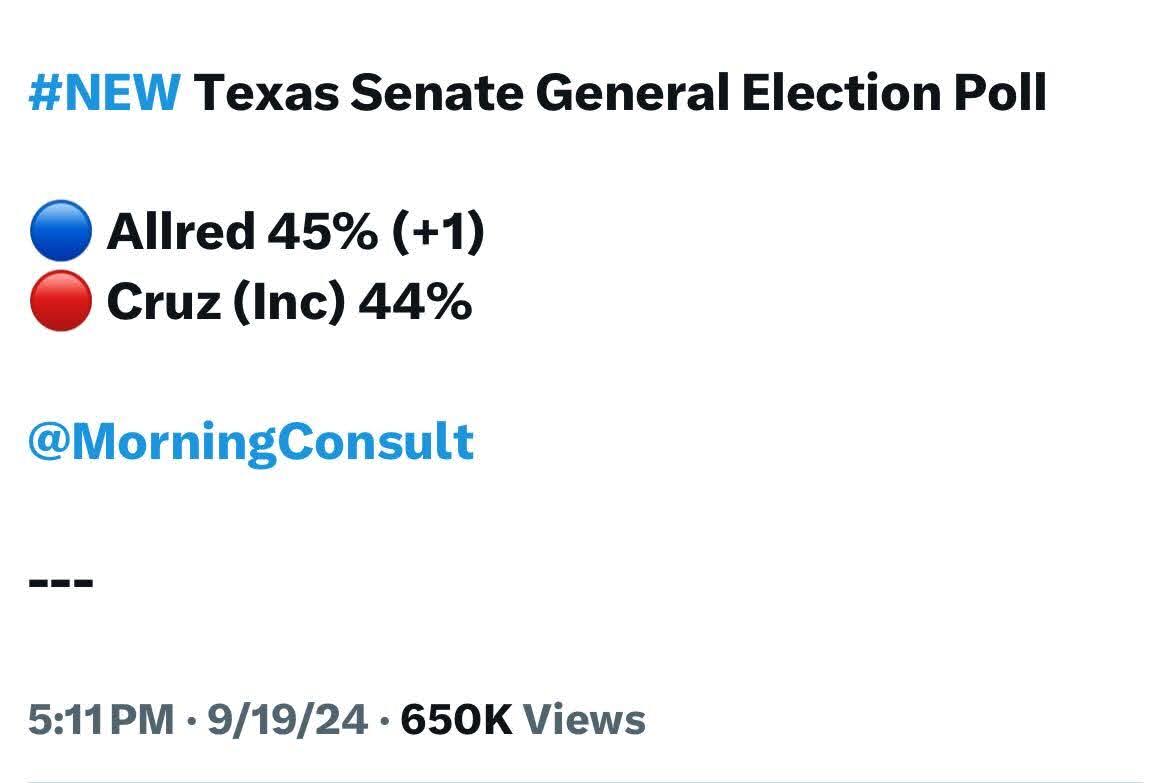The height and width of the screenshot is (783, 1170).
Task: Click the name Allred in the results
Action: pos(181,232)
